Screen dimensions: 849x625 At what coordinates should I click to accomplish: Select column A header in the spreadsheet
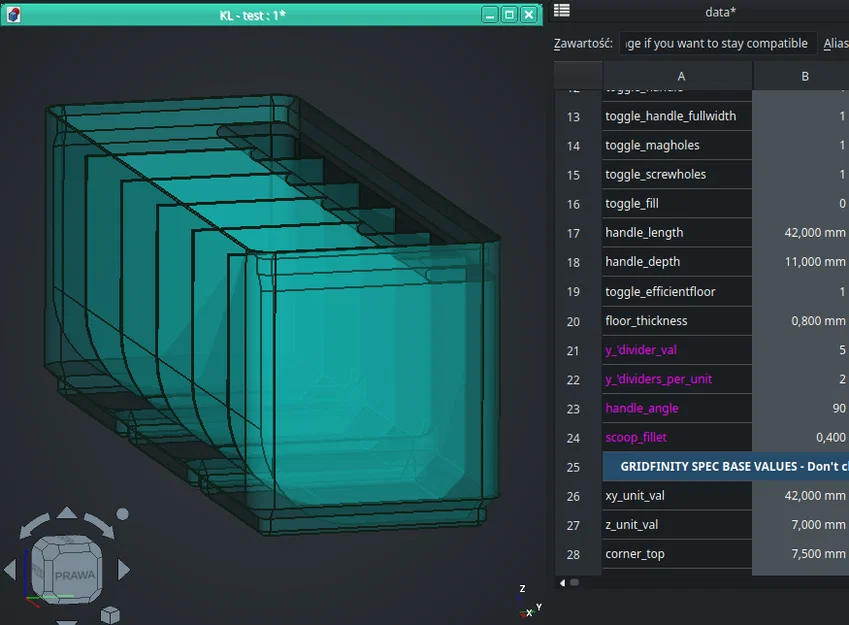pos(681,75)
